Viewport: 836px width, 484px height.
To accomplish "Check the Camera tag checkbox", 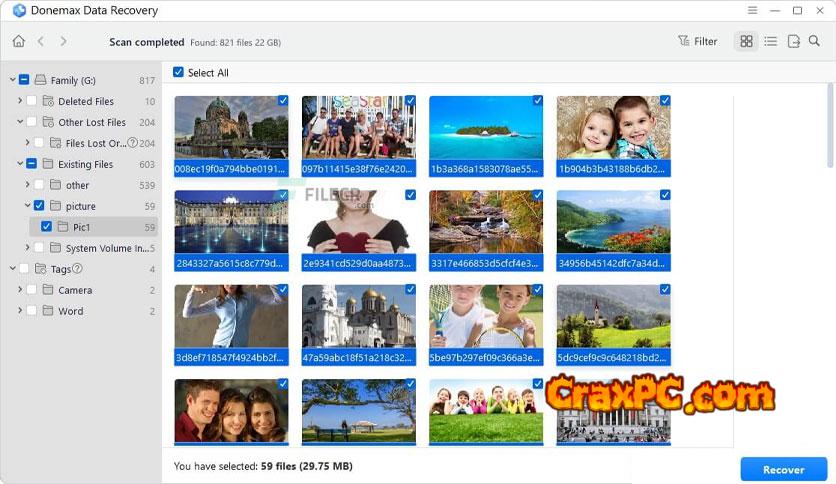I will pyautogui.click(x=31, y=289).
